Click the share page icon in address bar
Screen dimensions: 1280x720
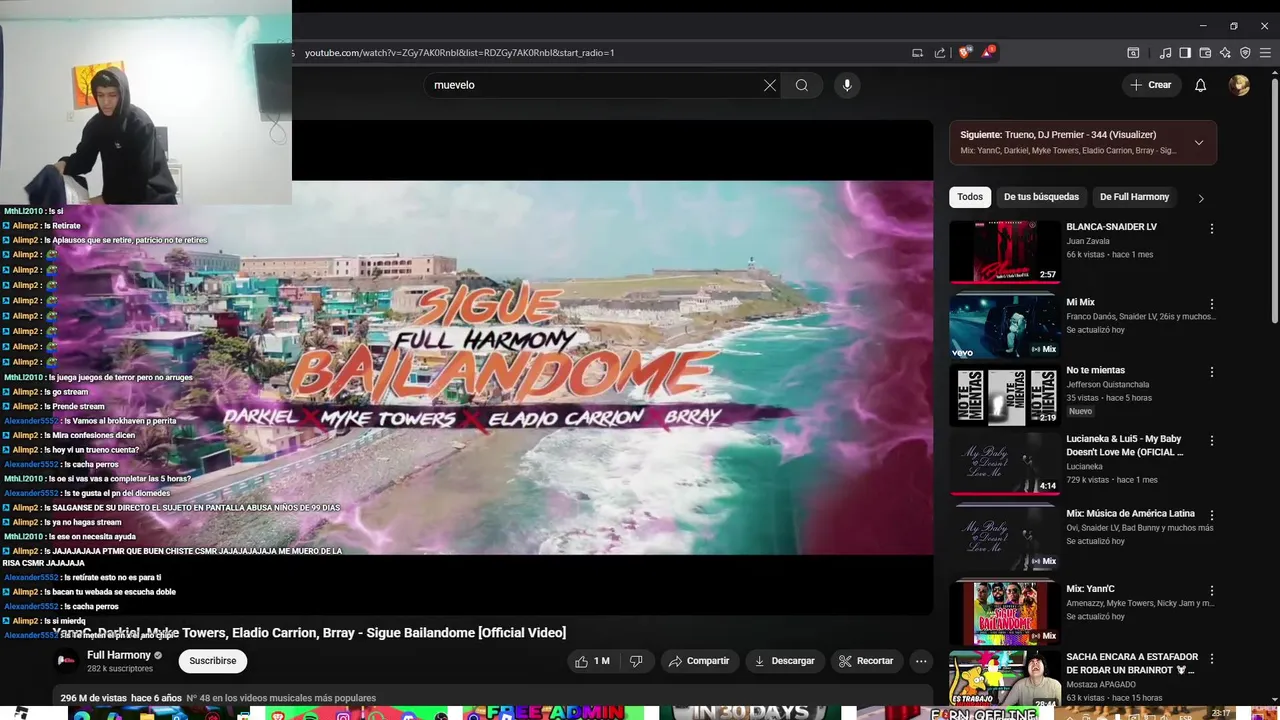pos(940,53)
